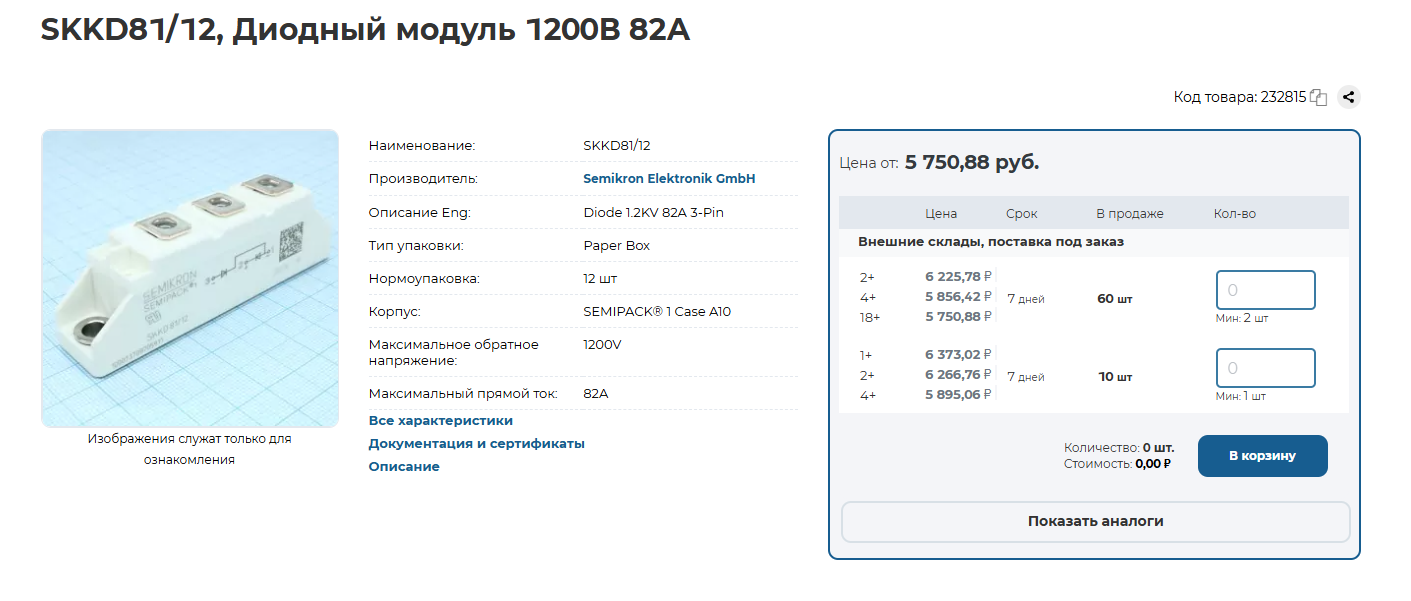
Task: Add items with "В корзину" button
Action: point(1262,456)
